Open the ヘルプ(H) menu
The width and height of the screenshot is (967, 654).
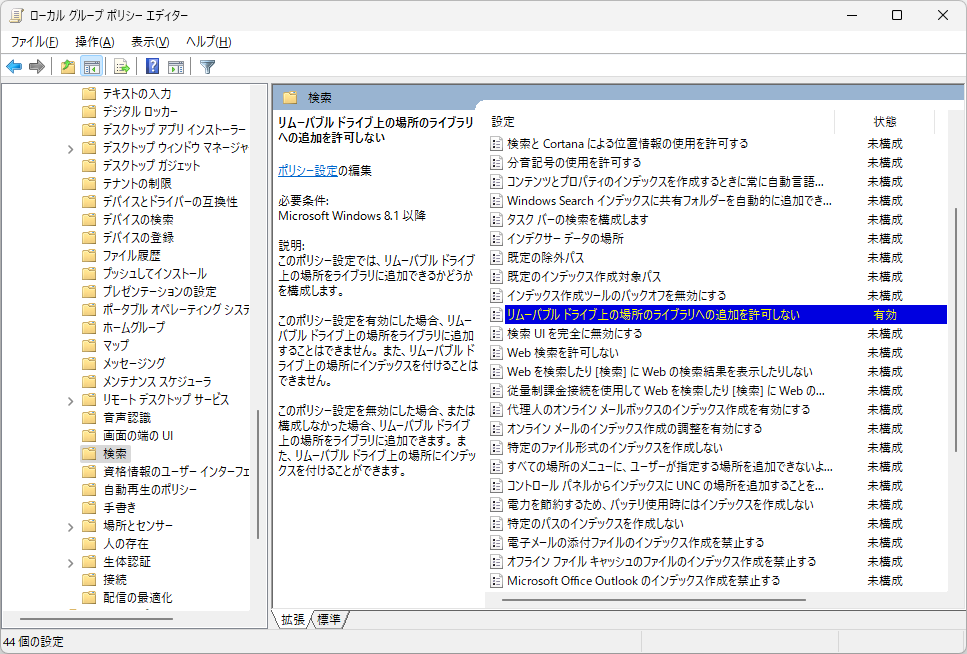pyautogui.click(x=208, y=42)
